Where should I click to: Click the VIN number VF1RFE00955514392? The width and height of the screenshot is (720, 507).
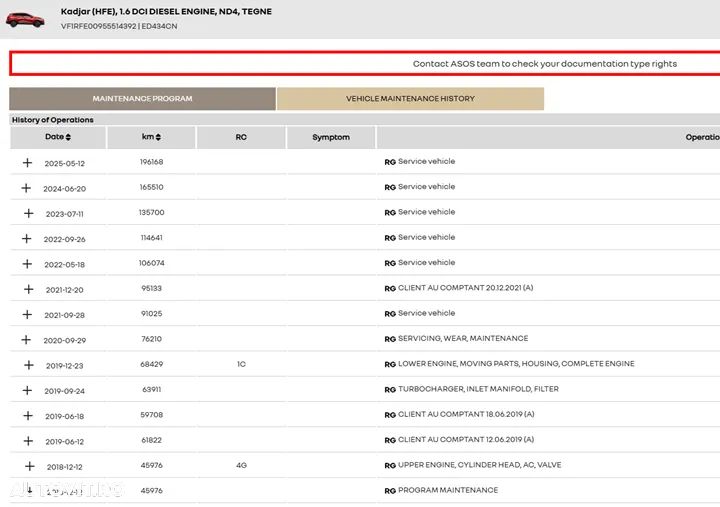[x=98, y=26]
